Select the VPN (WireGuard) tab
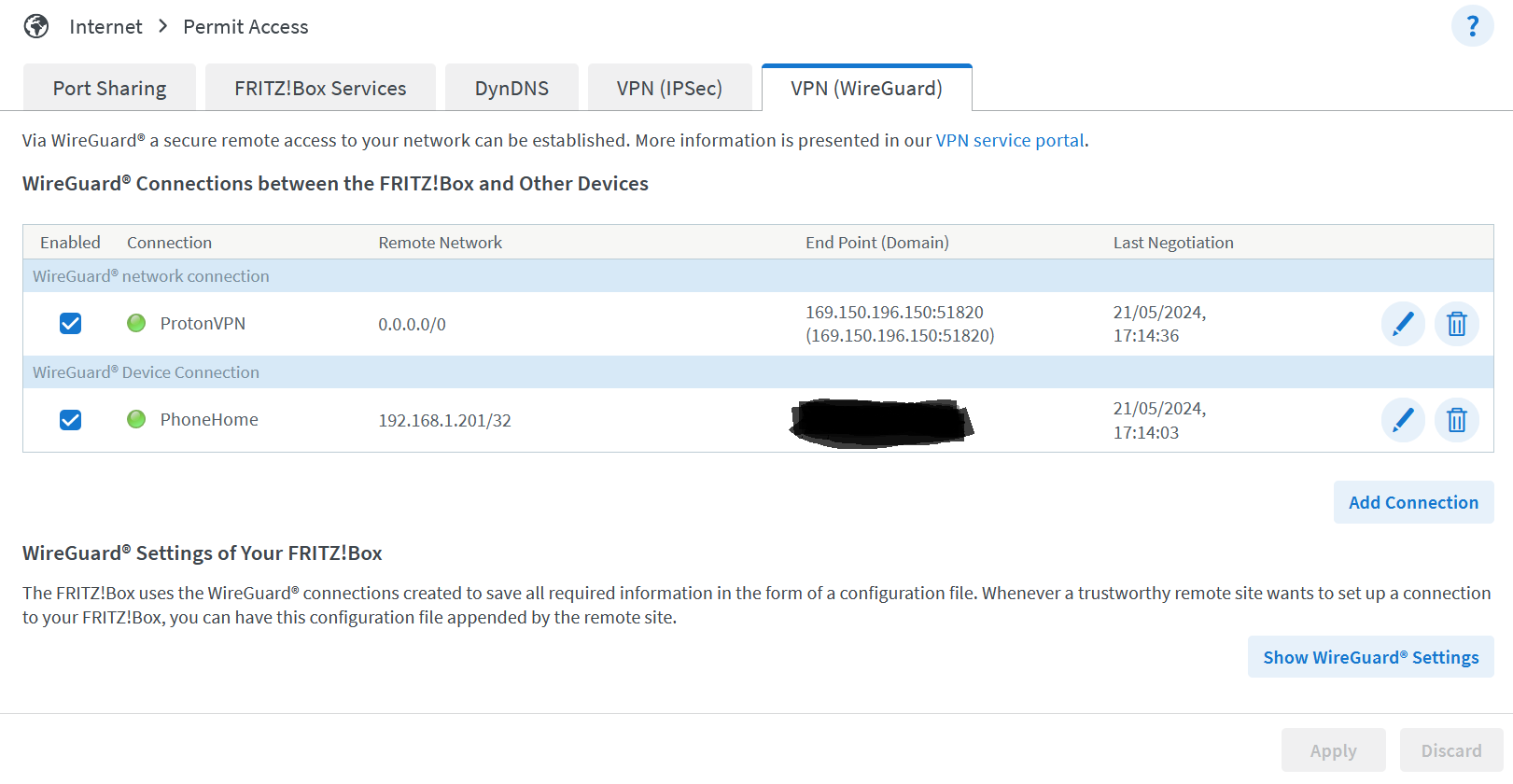Image resolution: width=1513 pixels, height=784 pixels. tap(866, 88)
